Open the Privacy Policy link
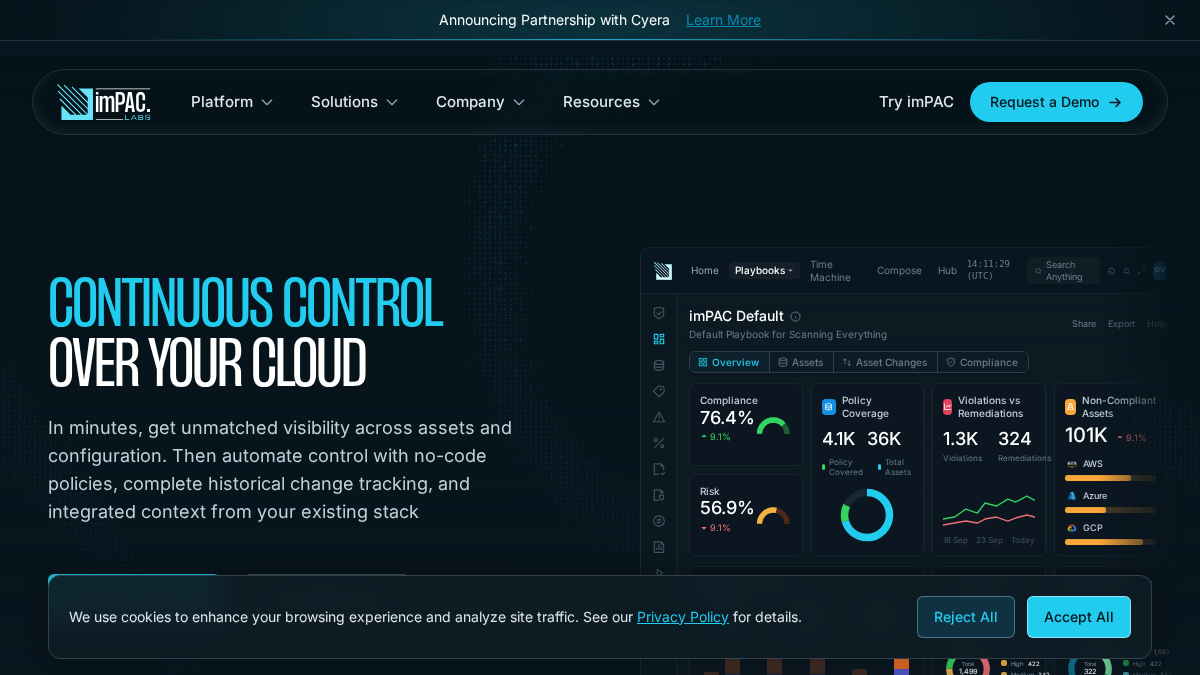Image resolution: width=1200 pixels, height=675 pixels. click(683, 617)
